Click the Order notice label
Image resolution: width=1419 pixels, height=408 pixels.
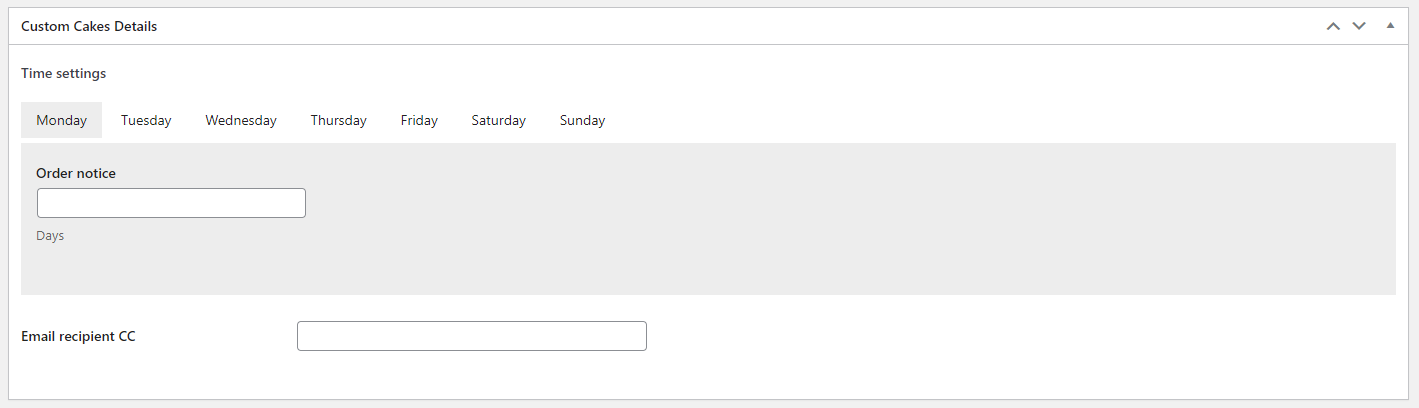pyautogui.click(x=76, y=173)
